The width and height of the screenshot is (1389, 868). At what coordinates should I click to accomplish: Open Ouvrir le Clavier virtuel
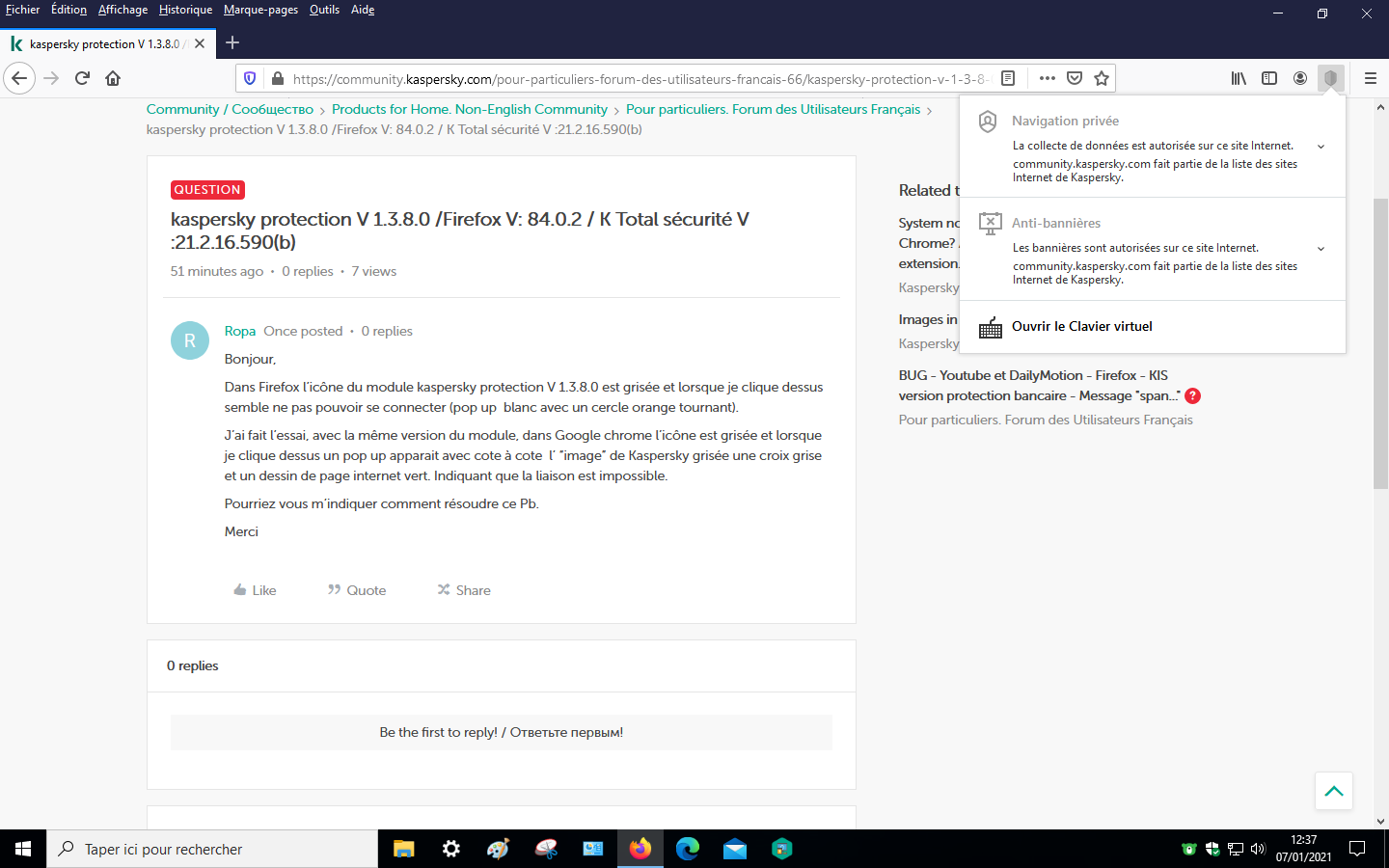1082,327
